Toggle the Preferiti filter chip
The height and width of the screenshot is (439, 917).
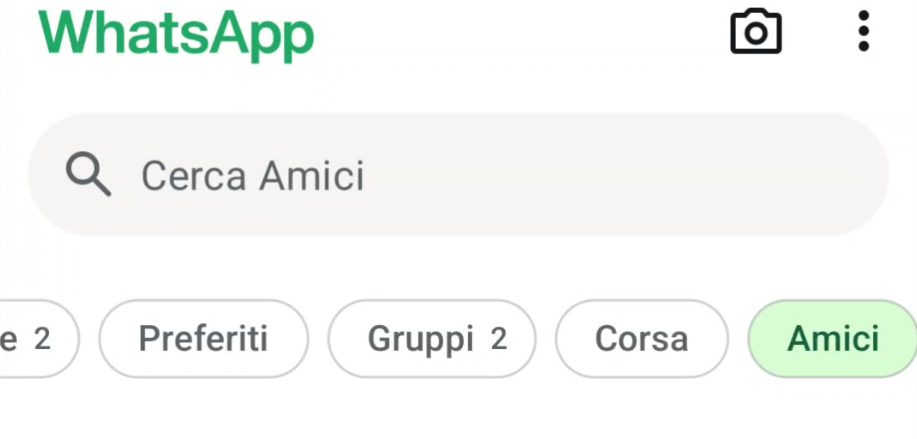tap(203, 339)
